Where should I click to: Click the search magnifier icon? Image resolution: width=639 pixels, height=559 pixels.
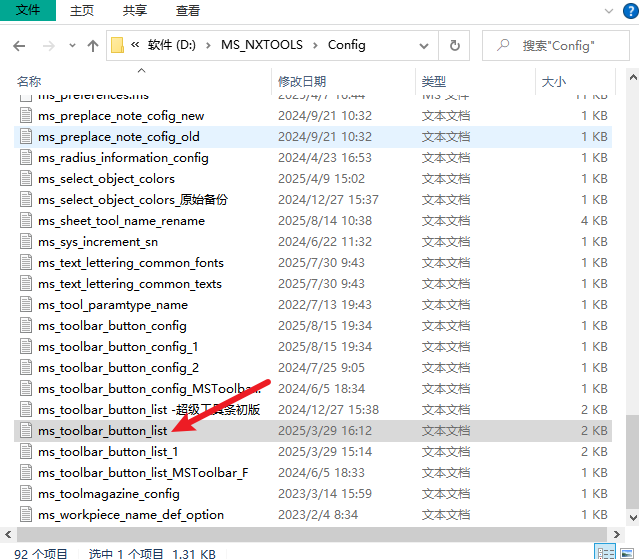pos(503,45)
